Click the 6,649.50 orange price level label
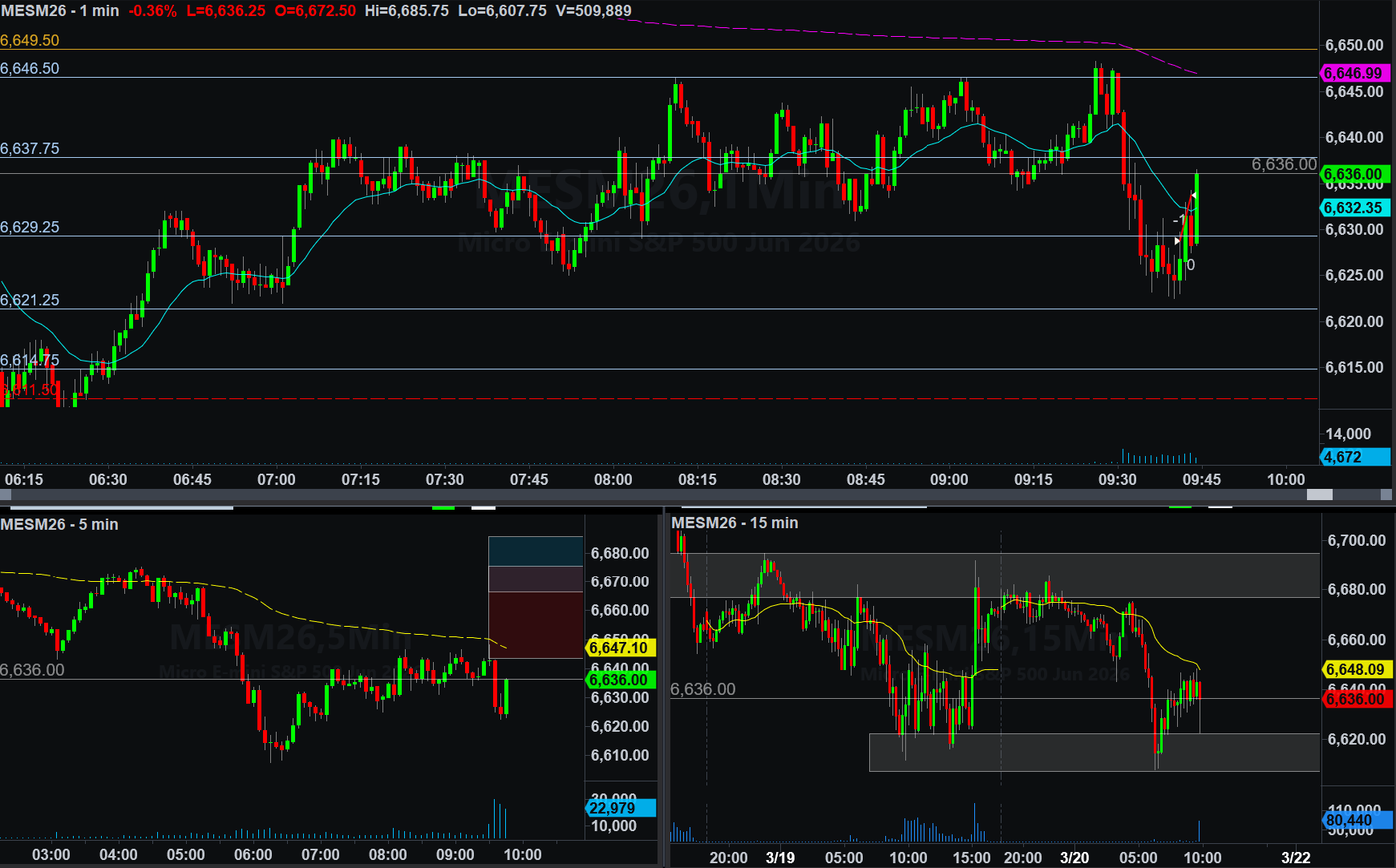The height and width of the screenshot is (868, 1396). click(30, 40)
